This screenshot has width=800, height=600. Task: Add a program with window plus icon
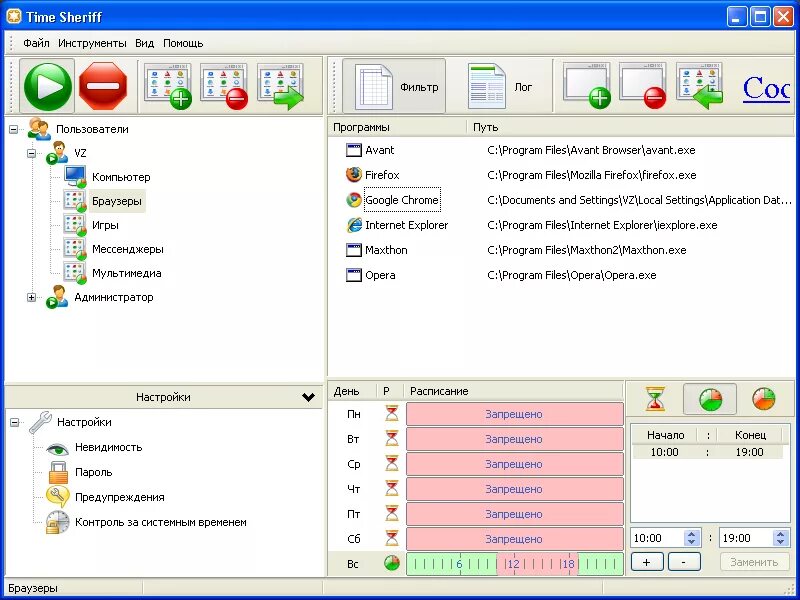click(x=587, y=86)
